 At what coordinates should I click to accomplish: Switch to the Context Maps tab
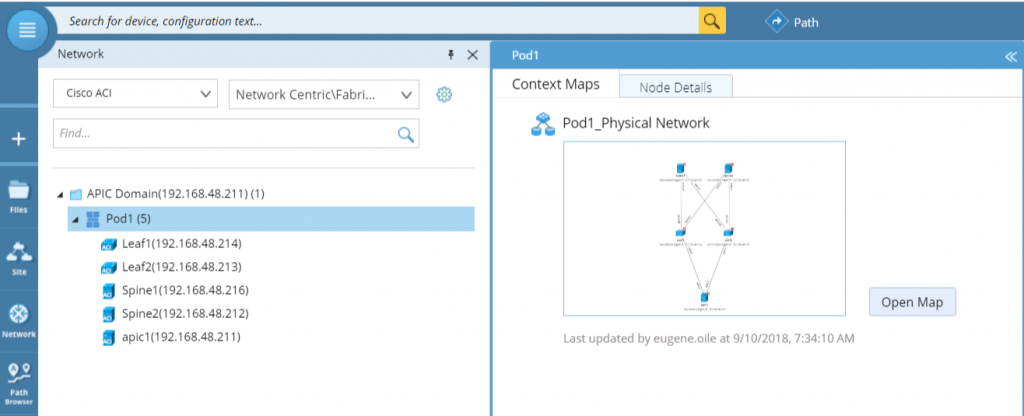[x=556, y=85]
